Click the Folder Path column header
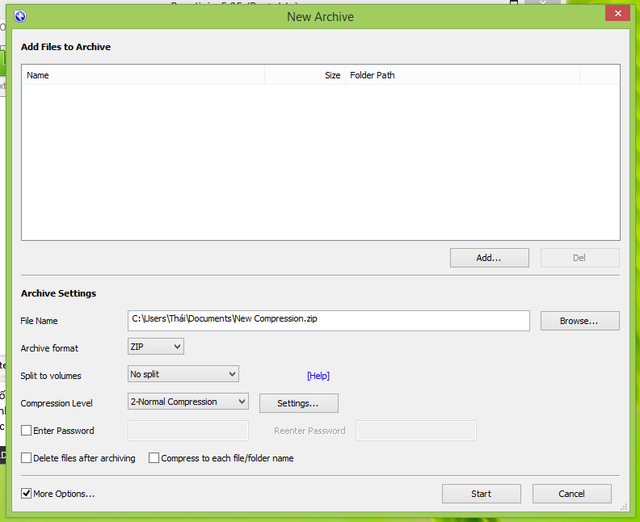The height and width of the screenshot is (522, 640). click(462, 75)
